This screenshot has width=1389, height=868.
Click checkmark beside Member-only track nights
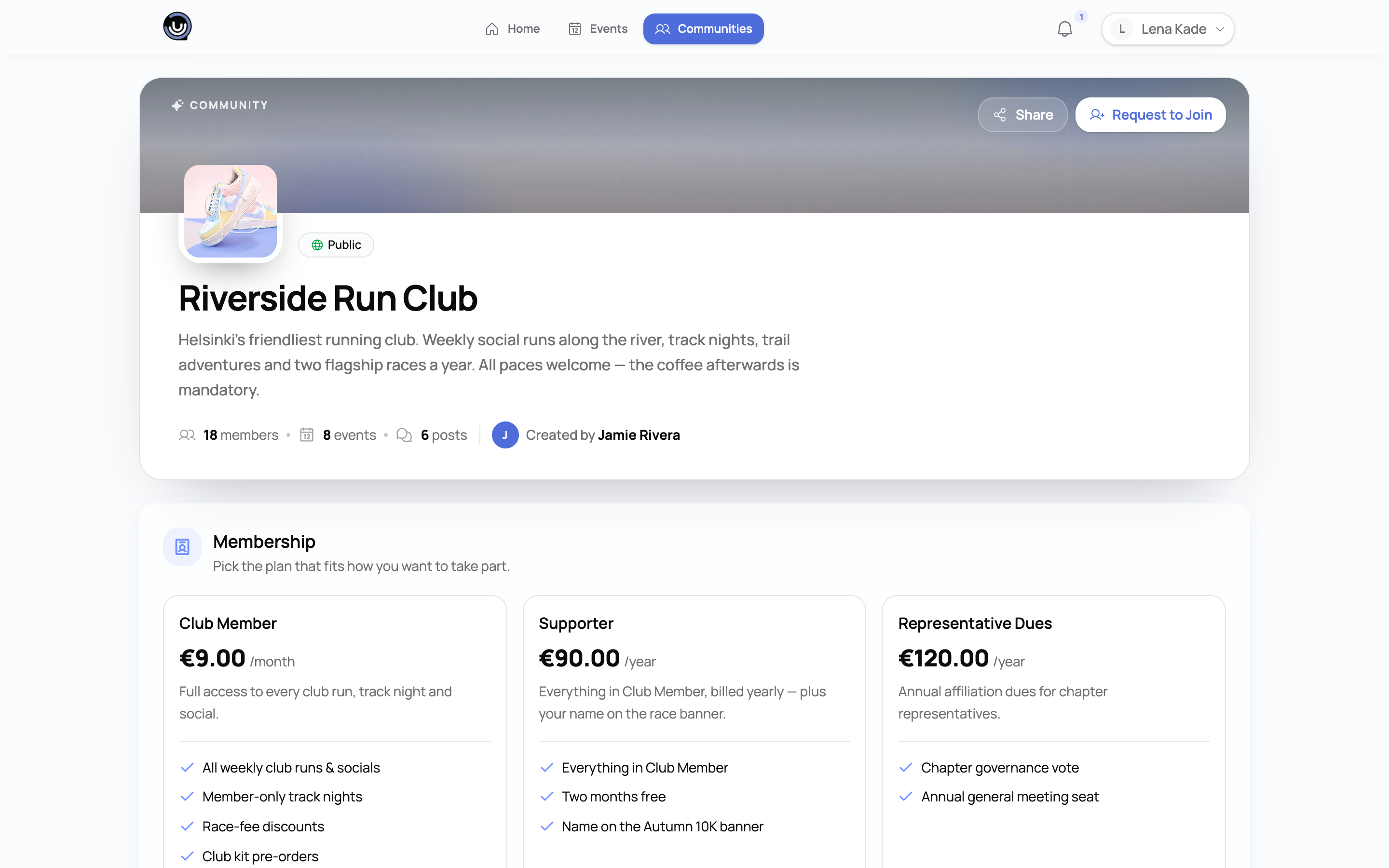click(x=187, y=796)
